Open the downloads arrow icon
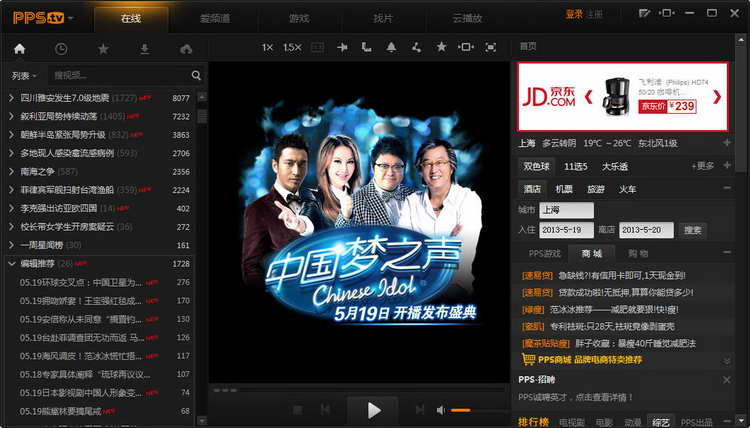The width and height of the screenshot is (750, 428). (x=144, y=49)
